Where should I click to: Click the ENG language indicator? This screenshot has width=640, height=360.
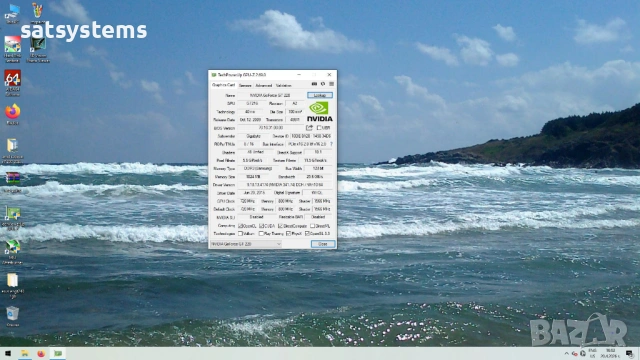coord(593,353)
